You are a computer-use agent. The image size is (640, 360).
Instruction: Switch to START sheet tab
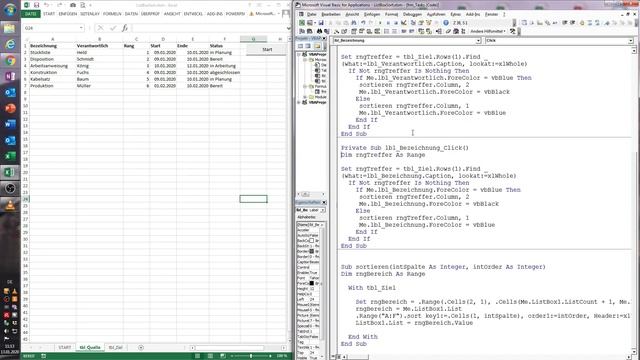tap(64, 347)
